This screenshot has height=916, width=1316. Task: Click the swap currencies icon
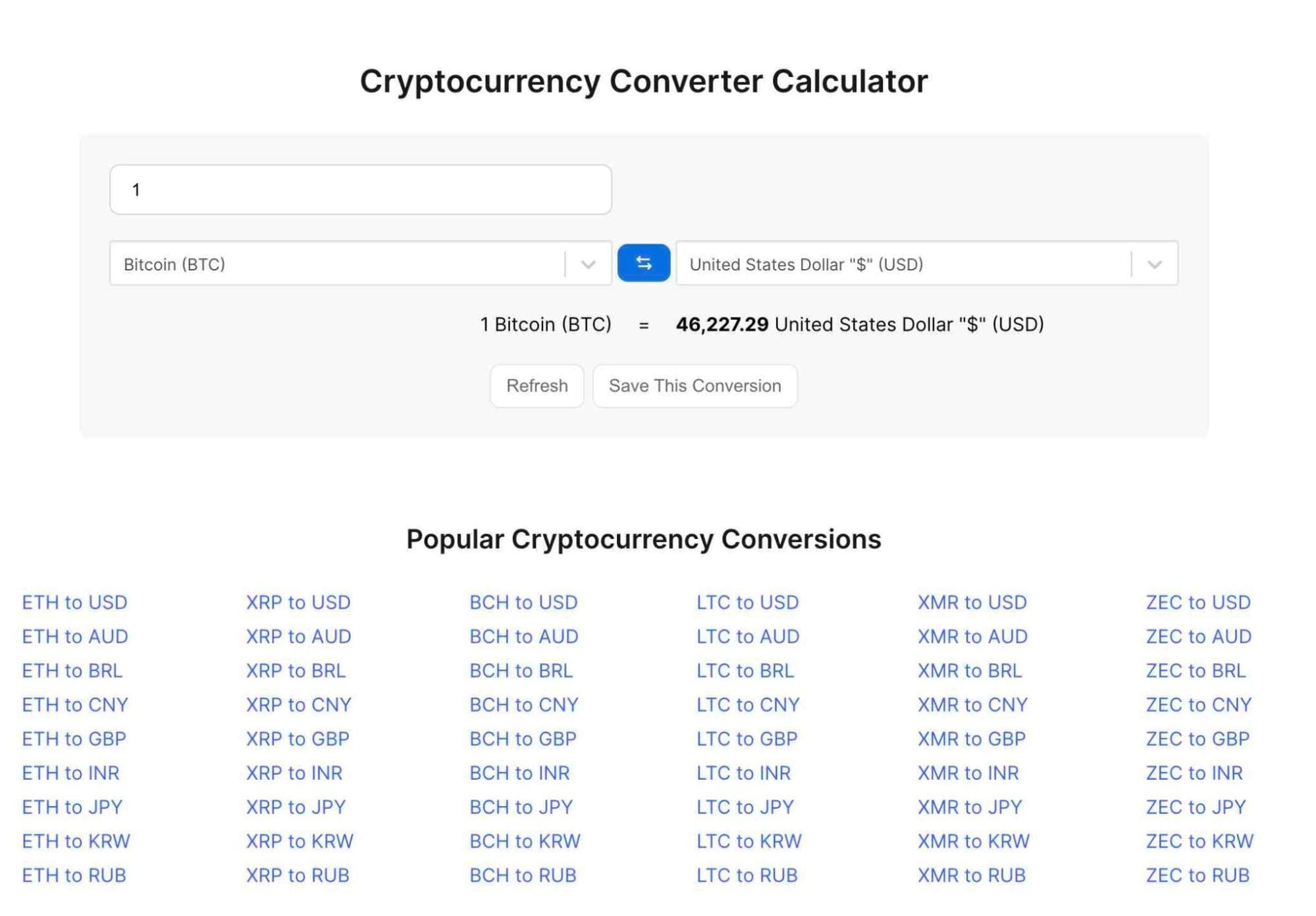pos(643,263)
